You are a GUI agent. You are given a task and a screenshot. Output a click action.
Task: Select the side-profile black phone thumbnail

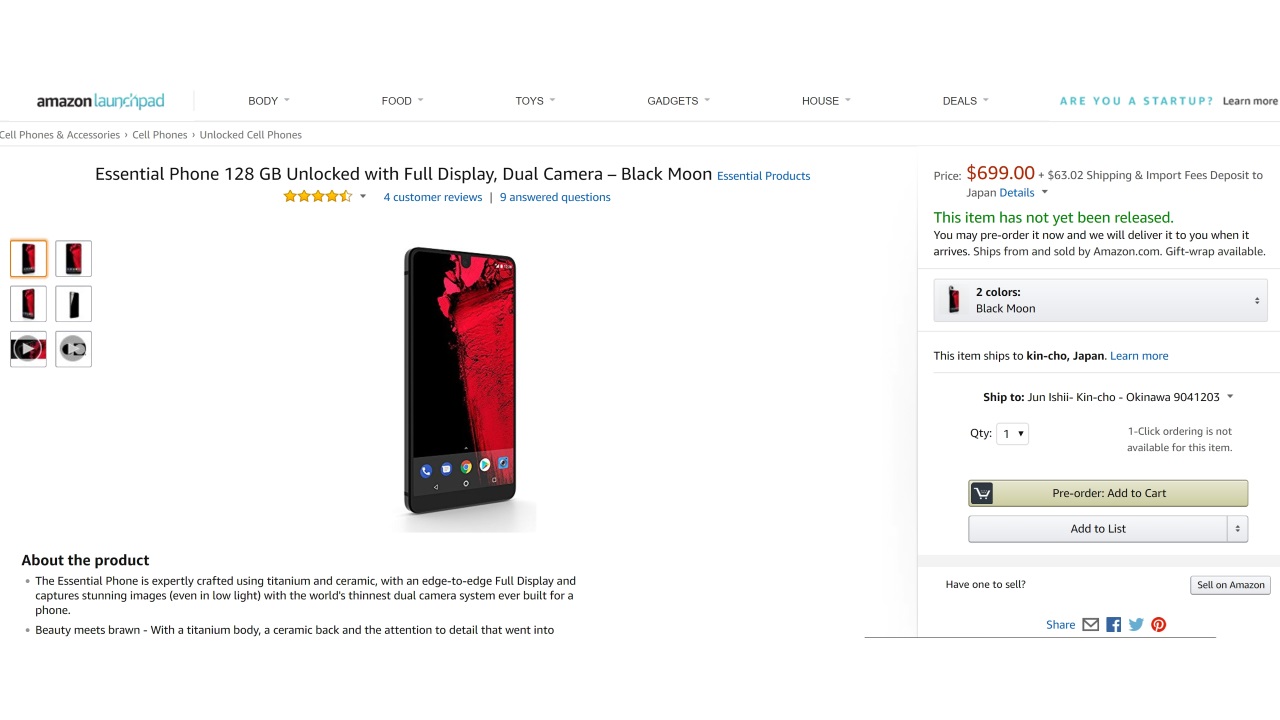coord(73,304)
